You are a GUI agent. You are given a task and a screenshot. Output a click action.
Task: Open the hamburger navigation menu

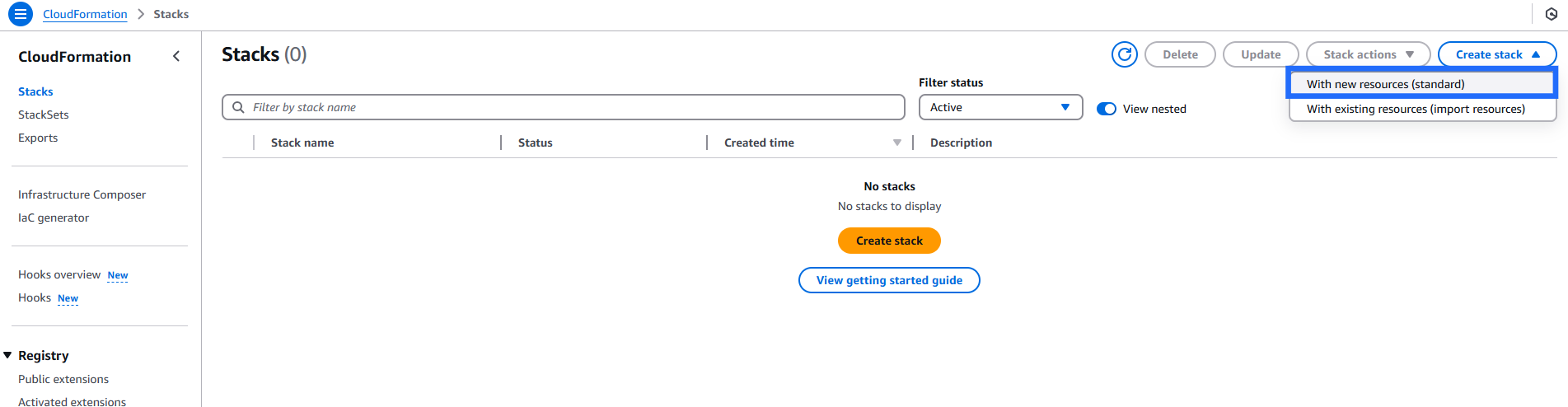coord(20,14)
